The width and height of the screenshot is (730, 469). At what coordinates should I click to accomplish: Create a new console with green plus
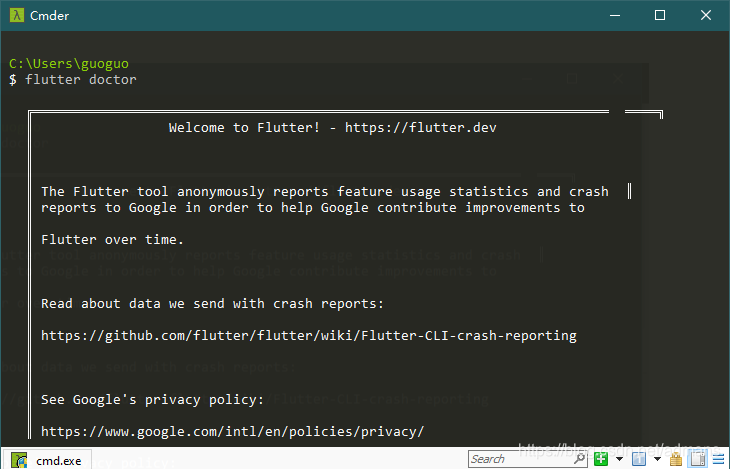pos(601,459)
